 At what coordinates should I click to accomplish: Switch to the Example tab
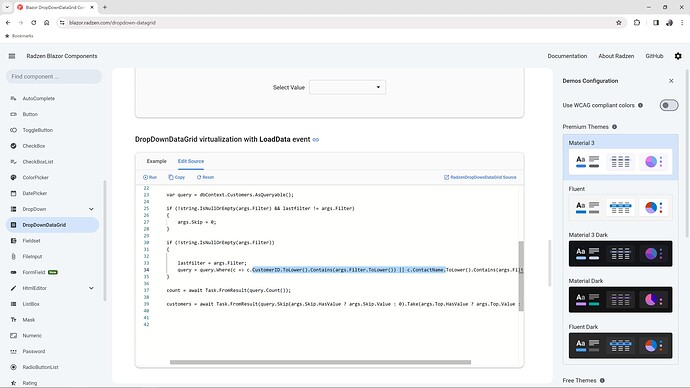[x=157, y=161]
